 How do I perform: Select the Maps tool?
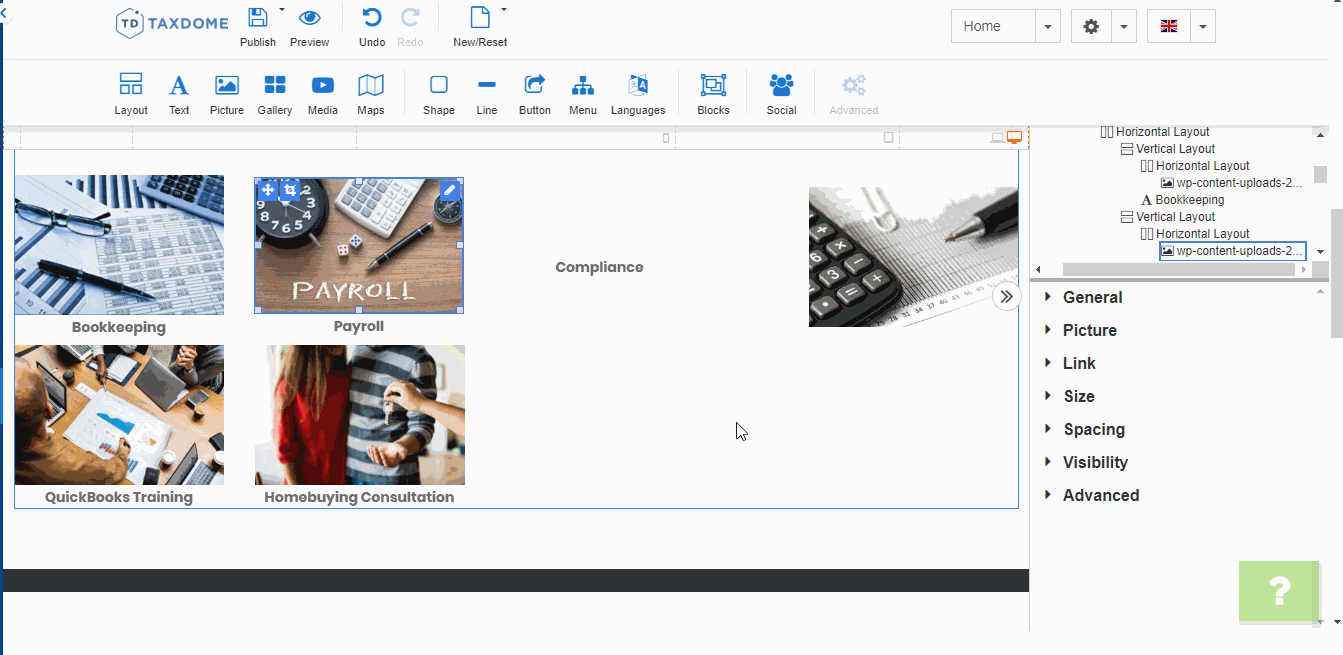(x=370, y=86)
